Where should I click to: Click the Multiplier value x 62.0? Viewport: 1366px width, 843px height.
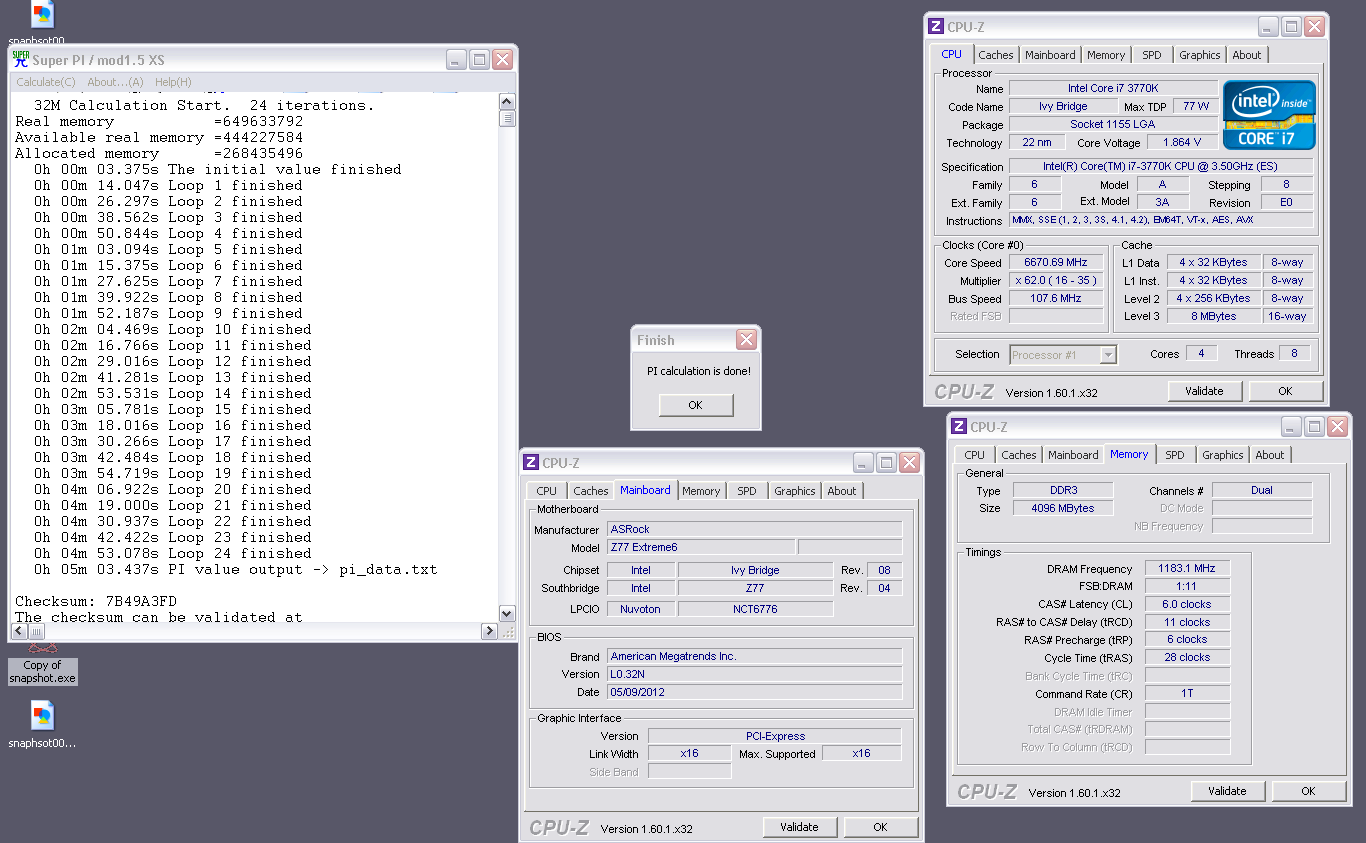tap(1055, 281)
